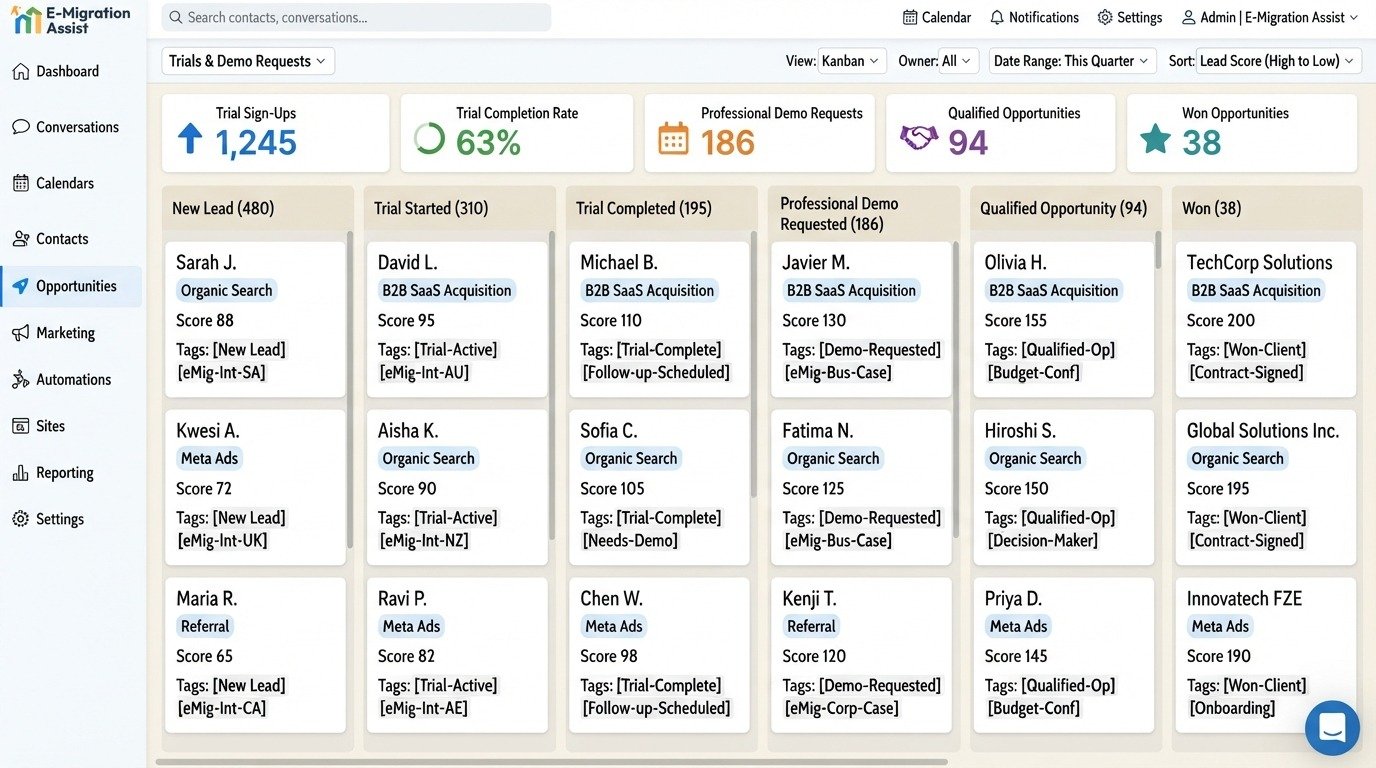
Task: Click the Won Opportunities star icon
Action: coord(1155,138)
